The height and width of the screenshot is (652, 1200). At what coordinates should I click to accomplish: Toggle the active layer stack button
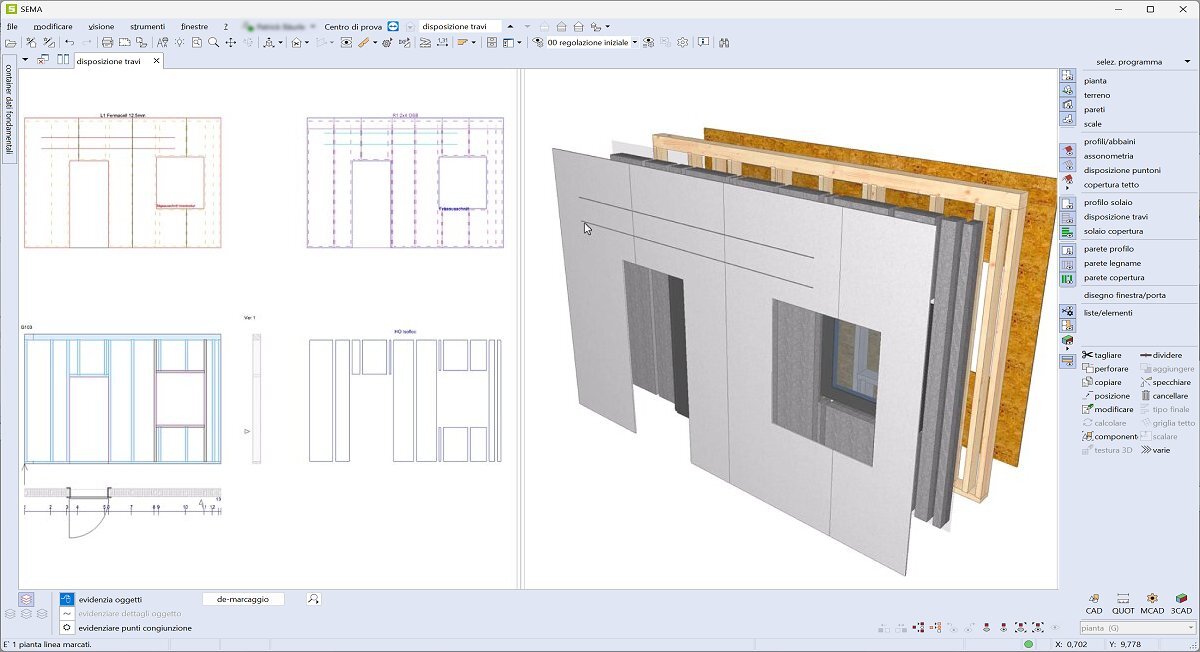(x=26, y=599)
